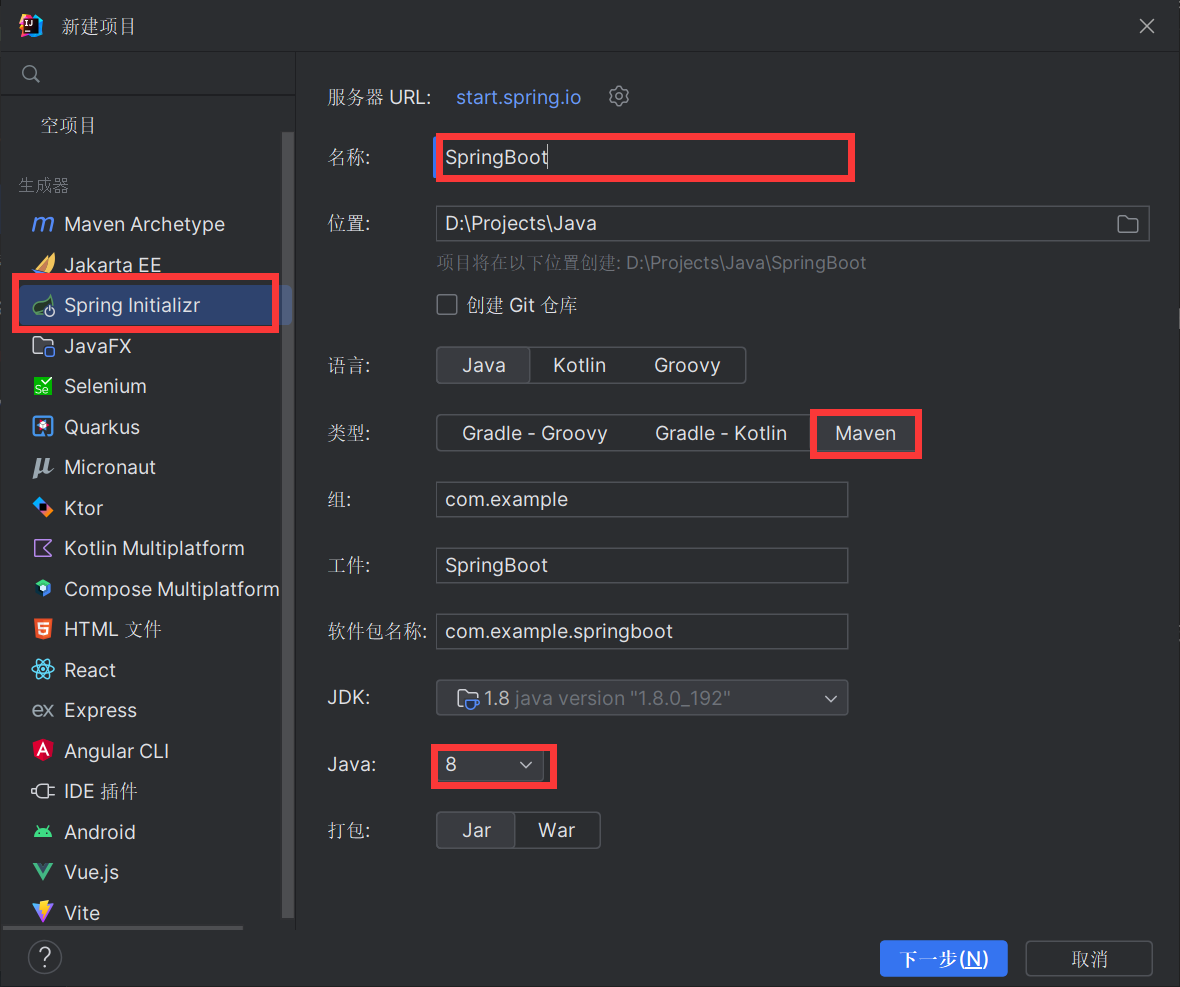Select Groovy as the language
1180x987 pixels.
(687, 366)
